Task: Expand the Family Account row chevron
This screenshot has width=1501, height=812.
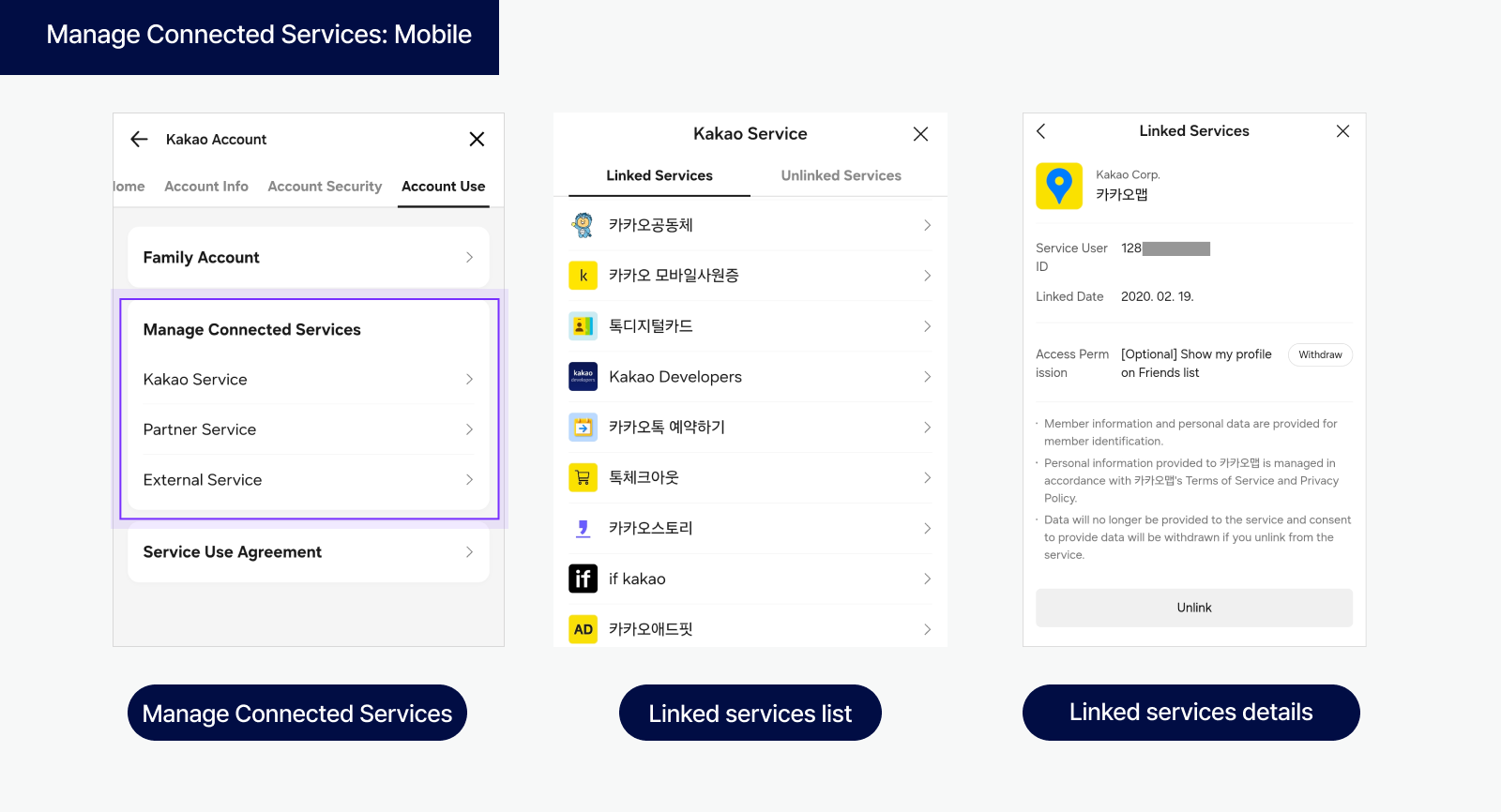Action: pyautogui.click(x=469, y=257)
